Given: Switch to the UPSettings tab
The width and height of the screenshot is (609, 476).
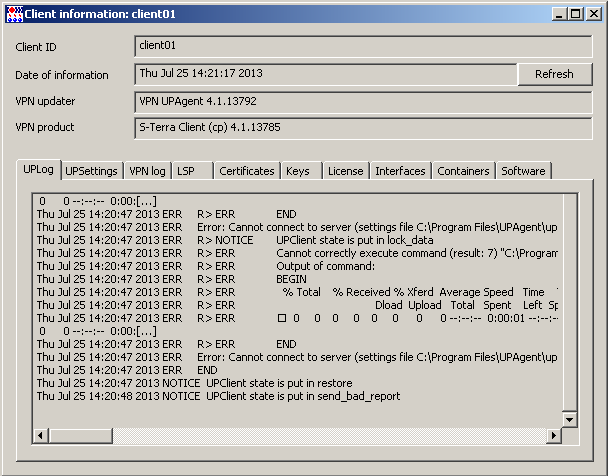Looking at the screenshot, I should (x=92, y=171).
